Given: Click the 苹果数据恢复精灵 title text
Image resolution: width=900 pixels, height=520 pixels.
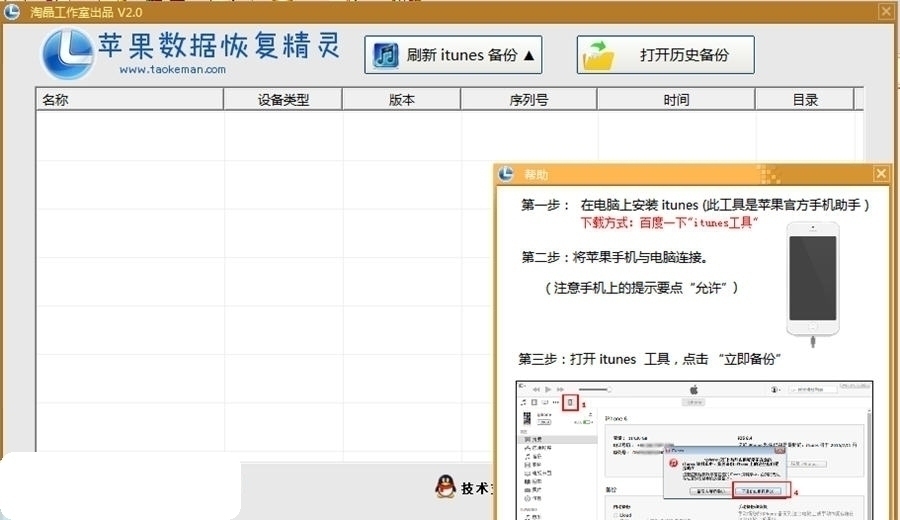Looking at the screenshot, I should point(219,45).
